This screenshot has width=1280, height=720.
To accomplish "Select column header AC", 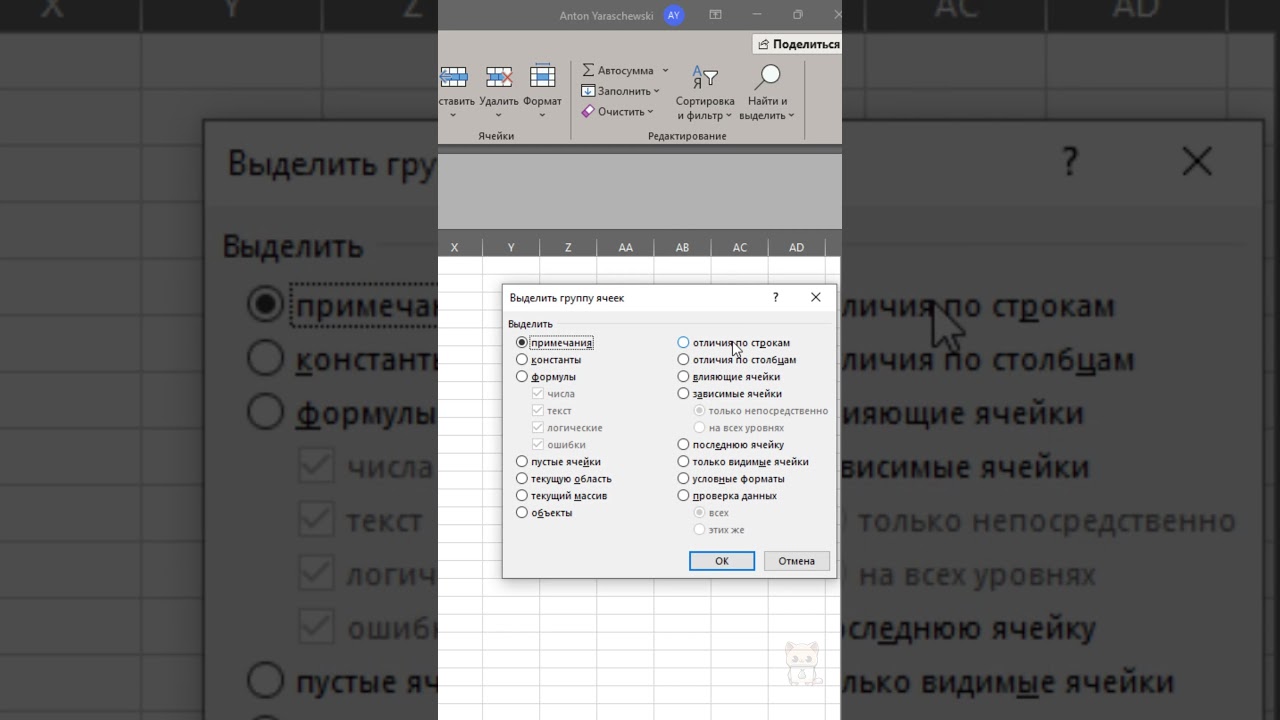I will click(740, 248).
